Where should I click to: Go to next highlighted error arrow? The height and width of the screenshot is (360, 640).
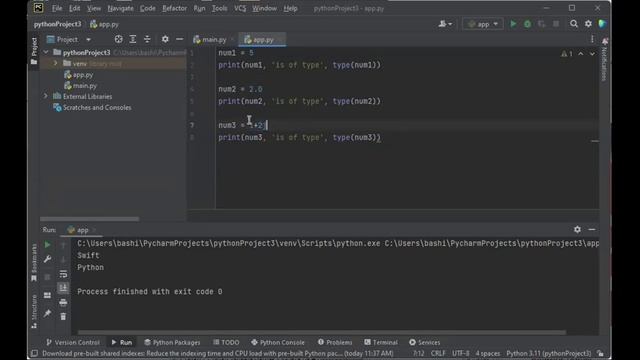pos(592,53)
